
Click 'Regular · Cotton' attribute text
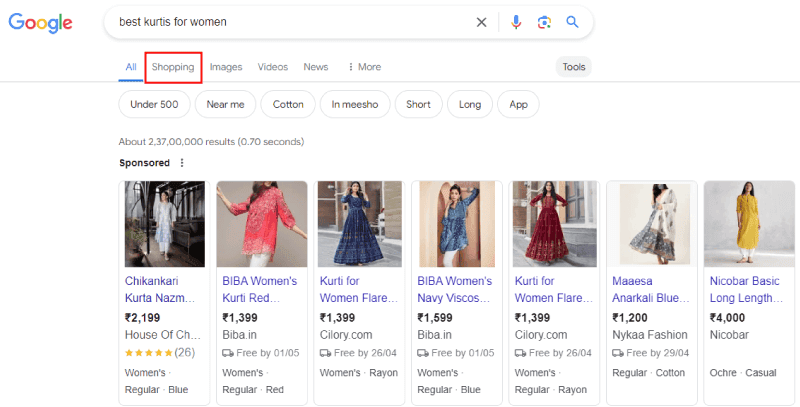point(648,373)
